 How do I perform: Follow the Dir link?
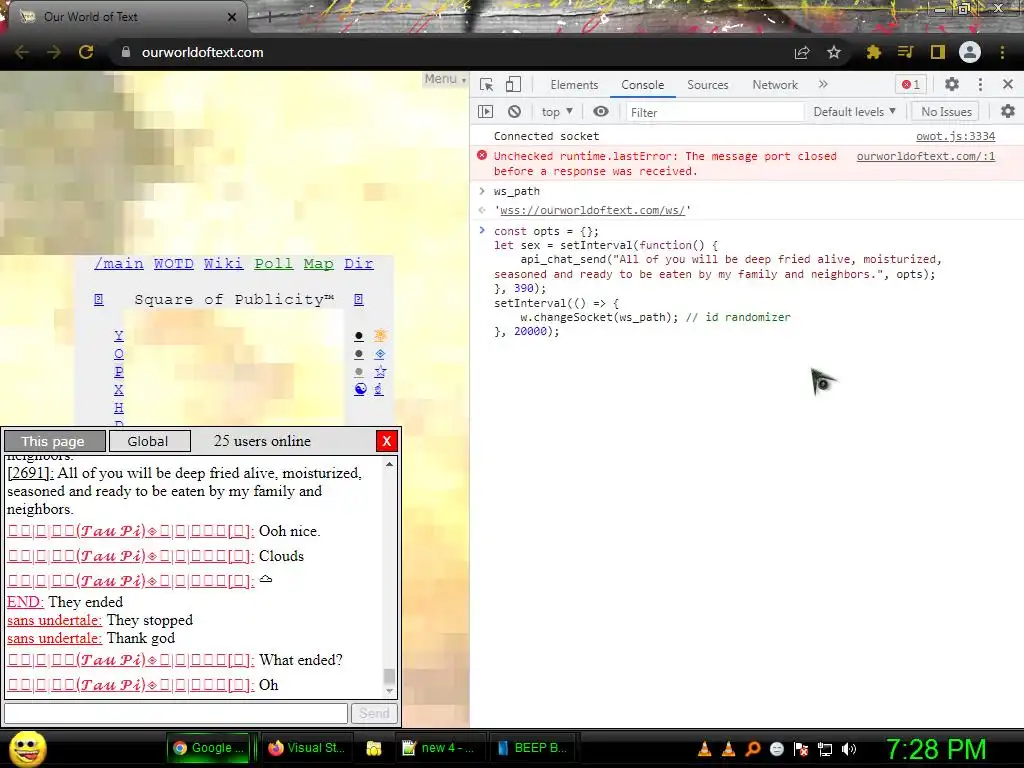pos(359,263)
